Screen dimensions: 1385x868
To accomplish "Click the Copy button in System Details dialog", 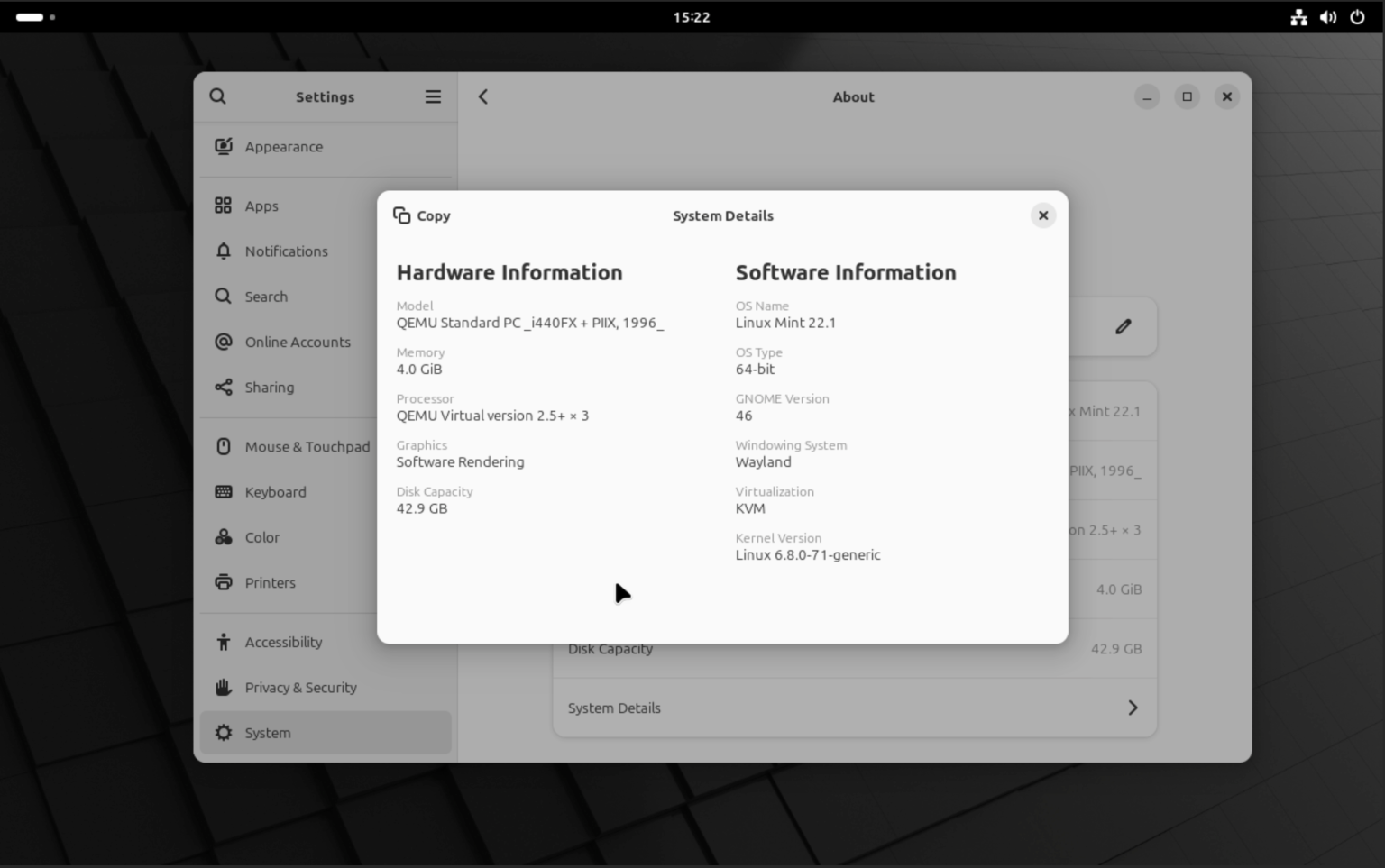I will [x=421, y=215].
